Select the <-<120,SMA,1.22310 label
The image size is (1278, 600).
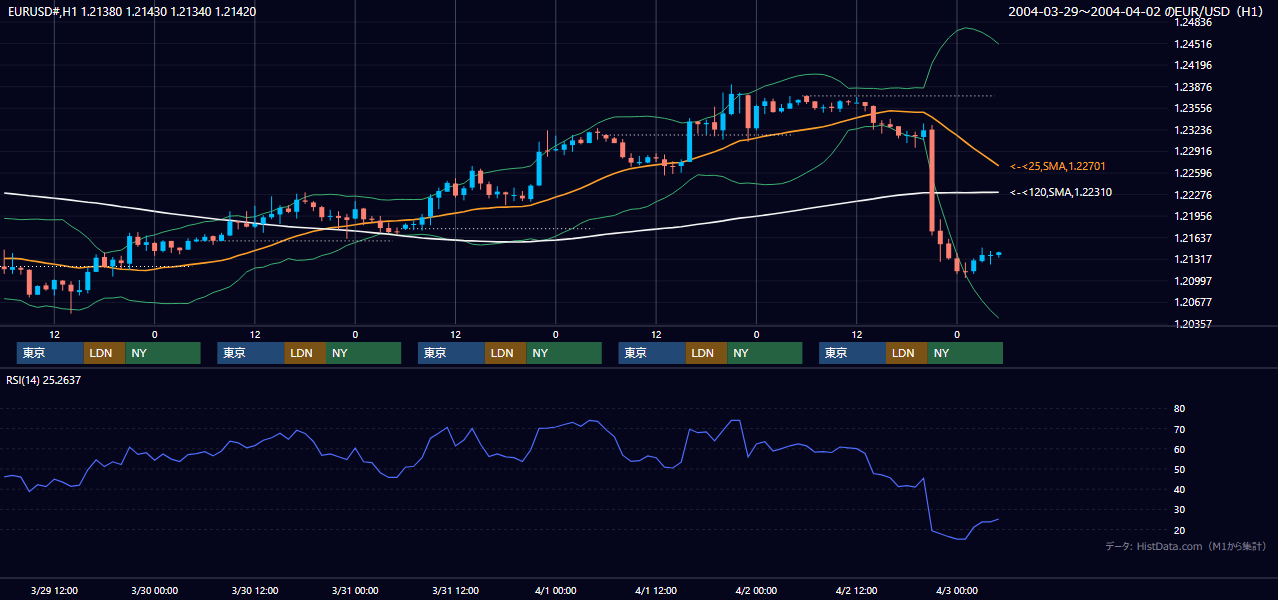[1061, 192]
